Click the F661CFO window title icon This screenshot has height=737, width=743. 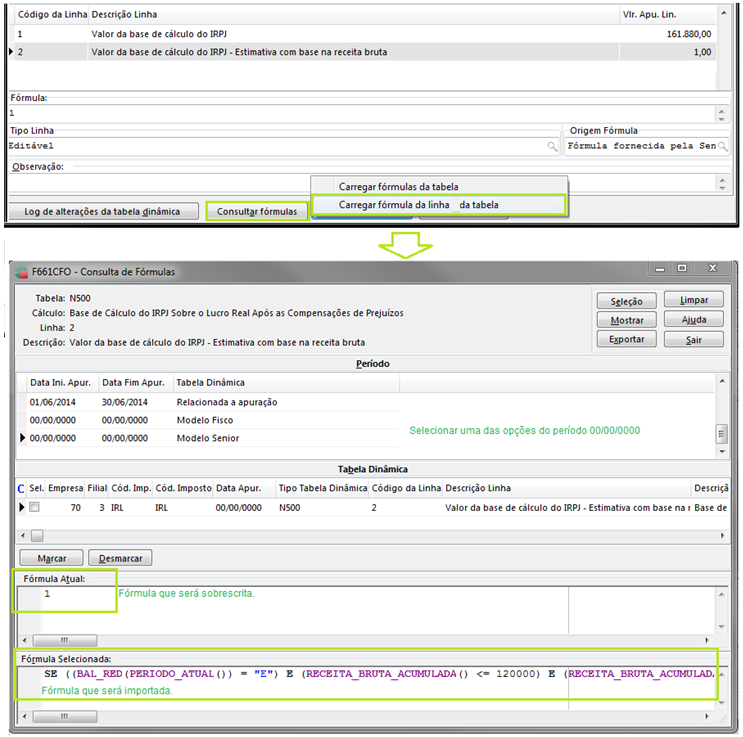pyautogui.click(x=21, y=272)
